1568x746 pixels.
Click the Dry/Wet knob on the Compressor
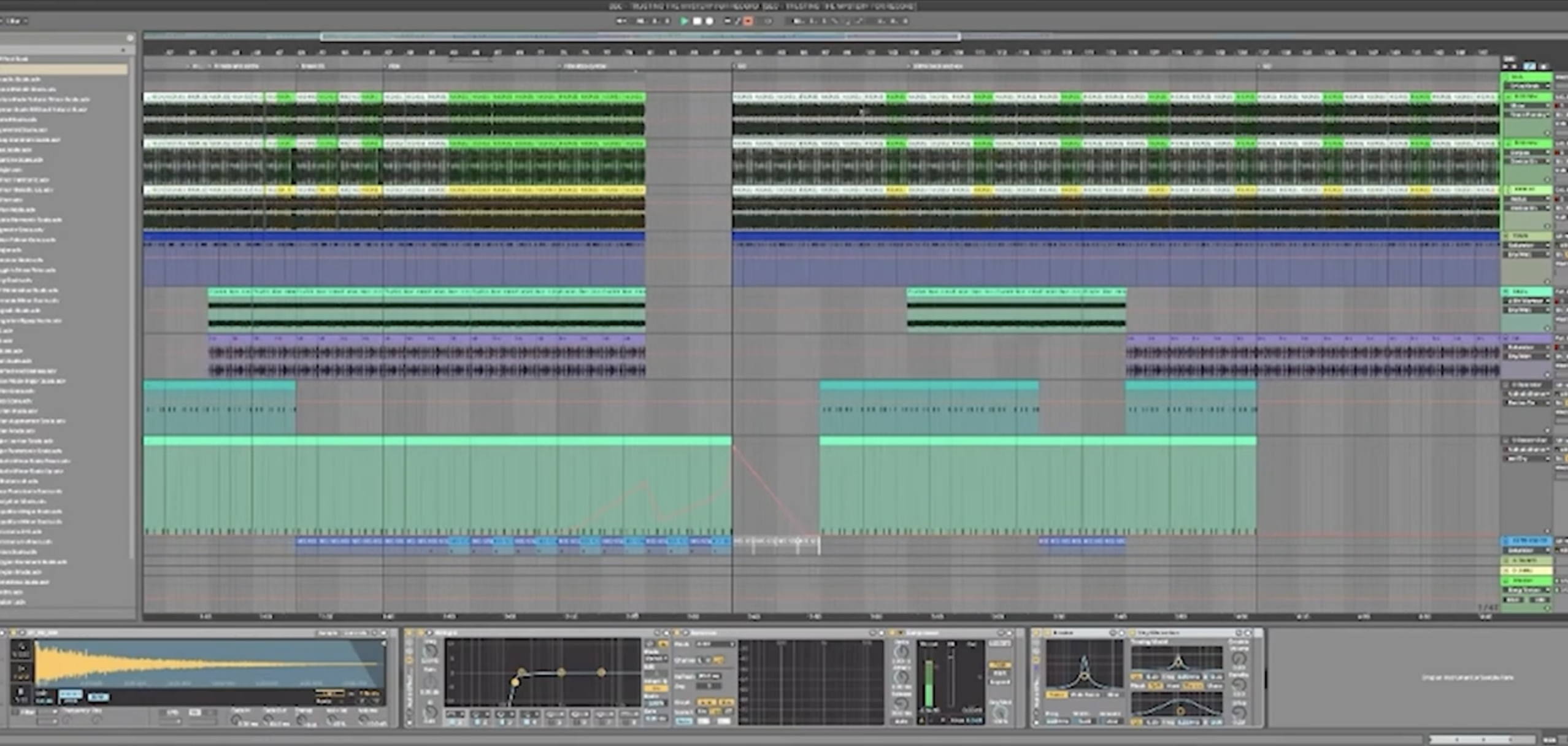[x=1001, y=709]
